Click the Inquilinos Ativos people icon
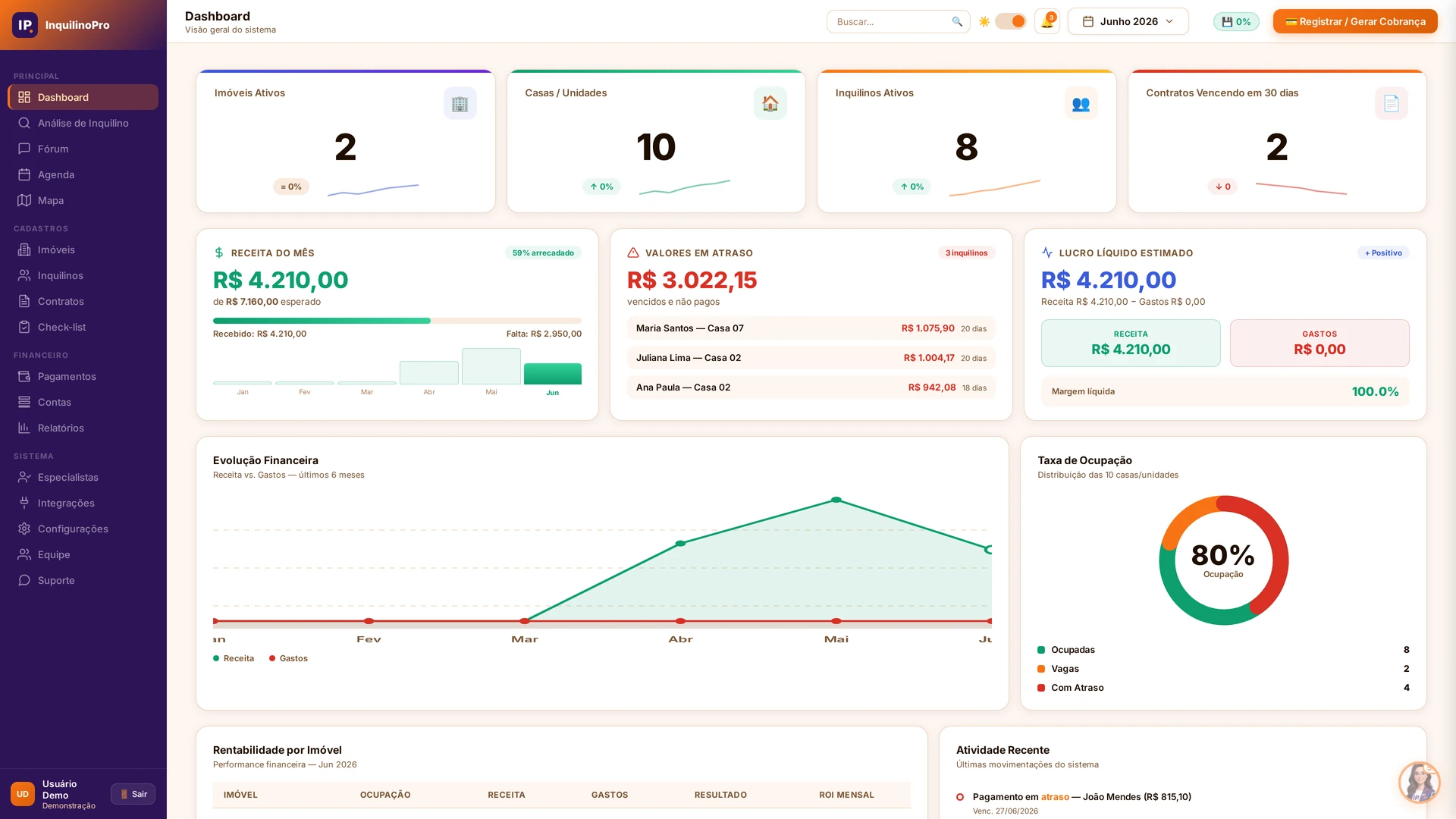 (1081, 103)
